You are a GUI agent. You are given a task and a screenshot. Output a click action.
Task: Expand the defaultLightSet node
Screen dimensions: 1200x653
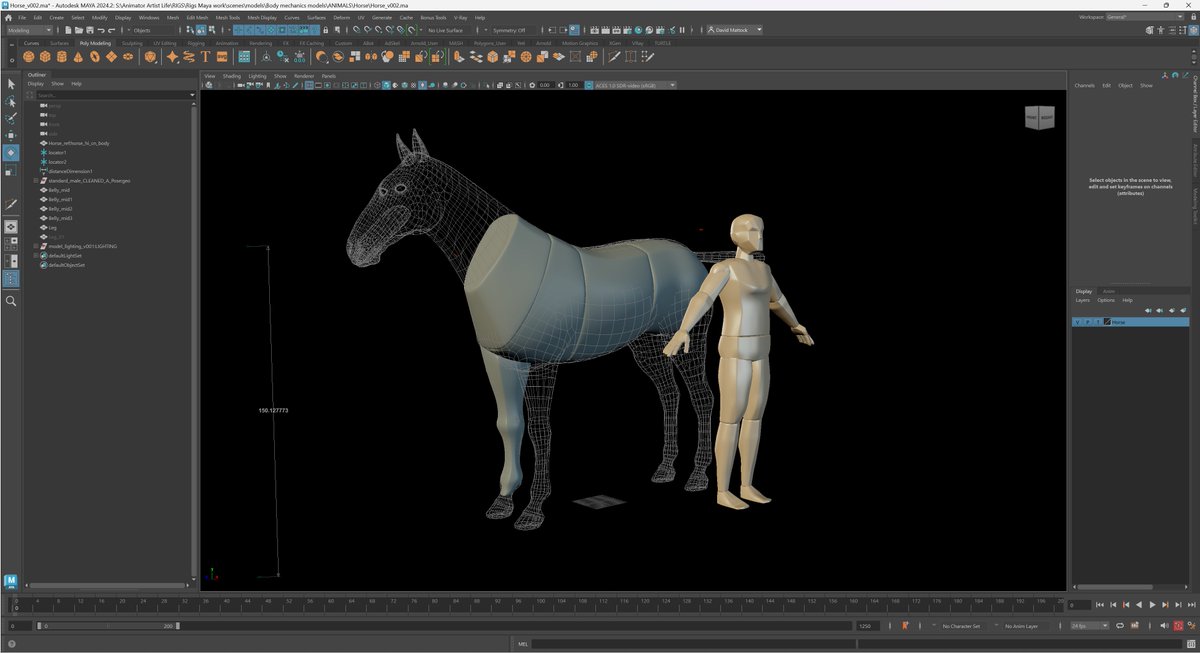coord(36,256)
